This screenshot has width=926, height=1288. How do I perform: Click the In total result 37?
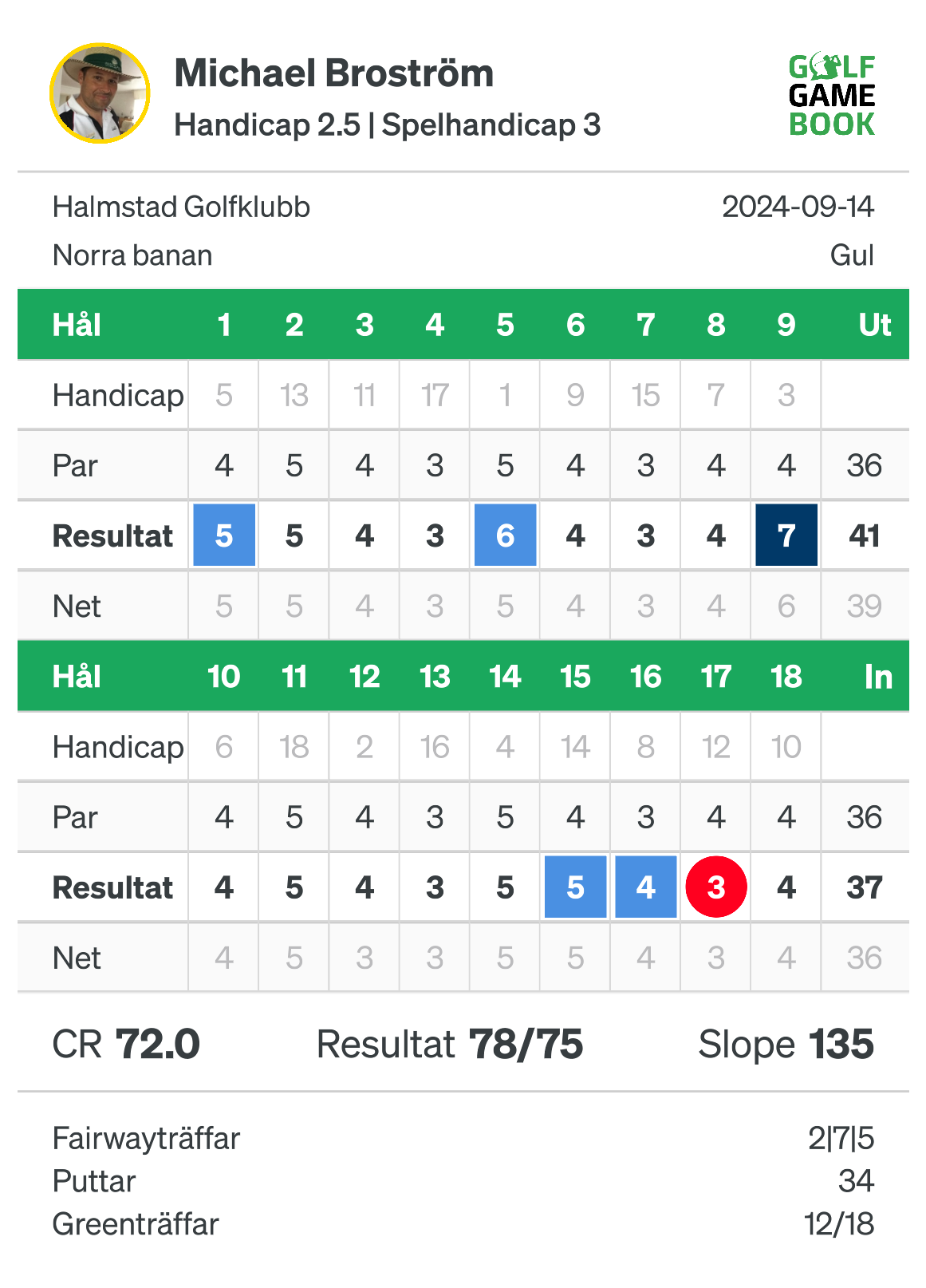[865, 887]
